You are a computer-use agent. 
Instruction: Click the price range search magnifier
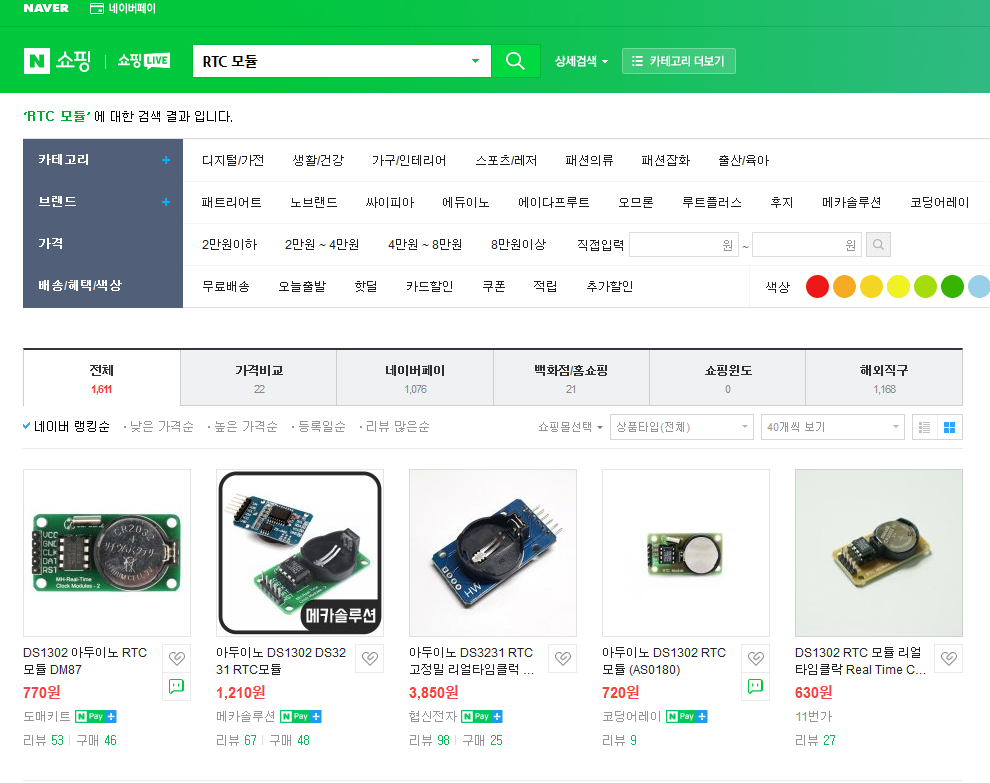(878, 244)
